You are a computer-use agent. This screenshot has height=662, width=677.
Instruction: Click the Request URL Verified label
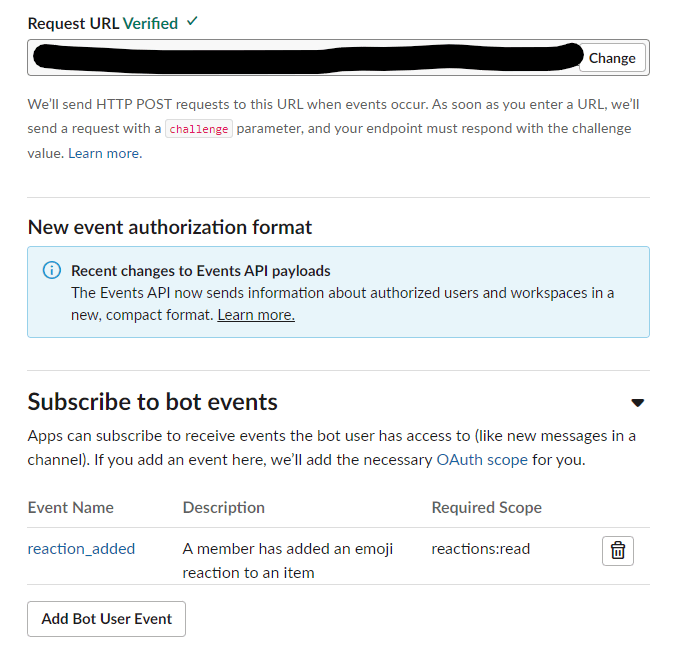tap(103, 23)
